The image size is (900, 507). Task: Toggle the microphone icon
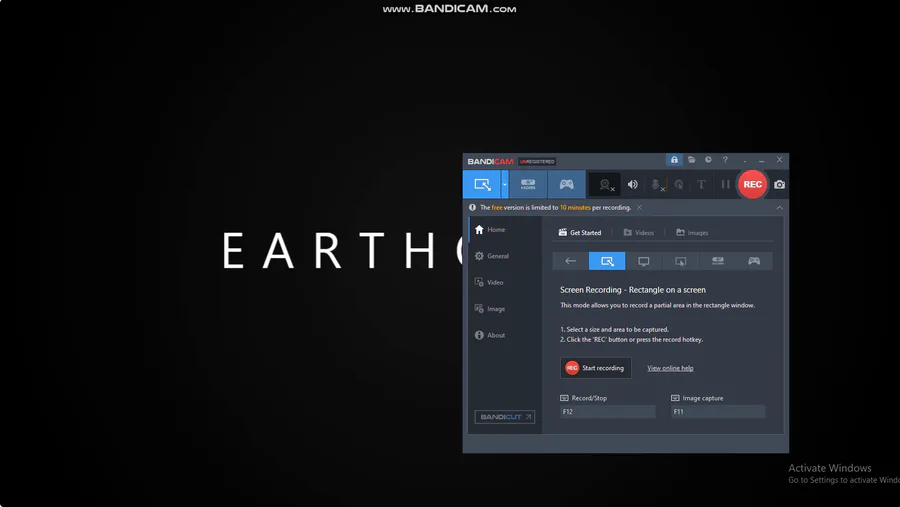(x=656, y=184)
